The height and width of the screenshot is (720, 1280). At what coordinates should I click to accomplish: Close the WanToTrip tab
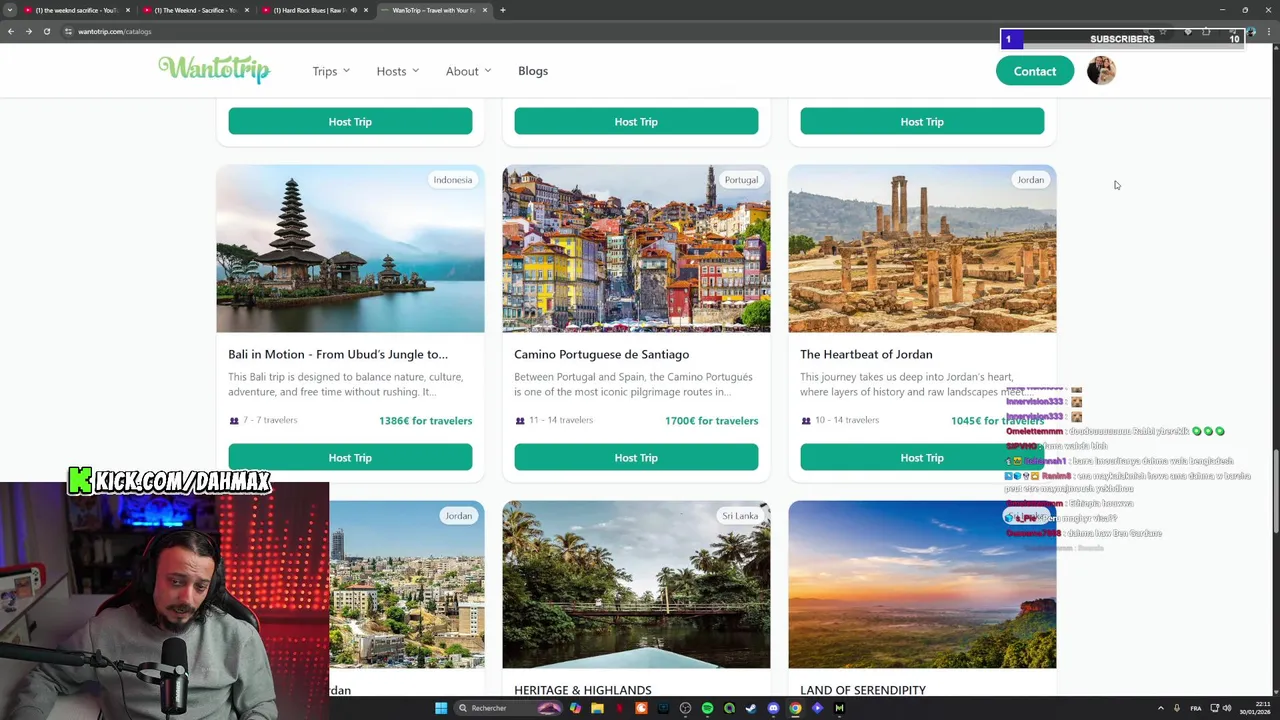pyautogui.click(x=485, y=10)
